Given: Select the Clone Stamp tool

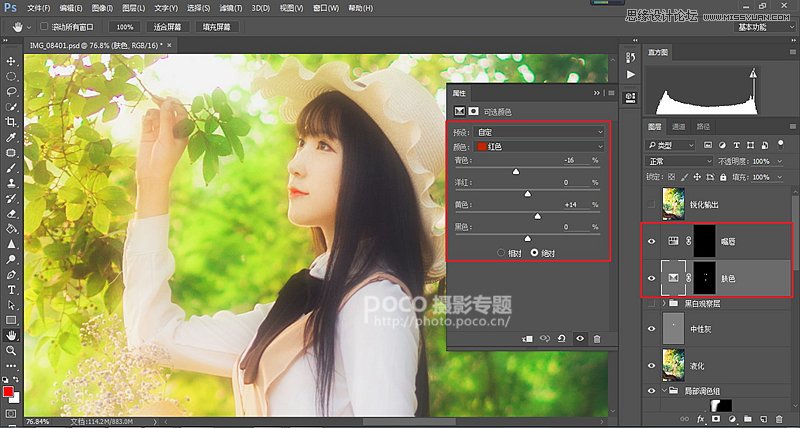Looking at the screenshot, I should click(x=11, y=183).
